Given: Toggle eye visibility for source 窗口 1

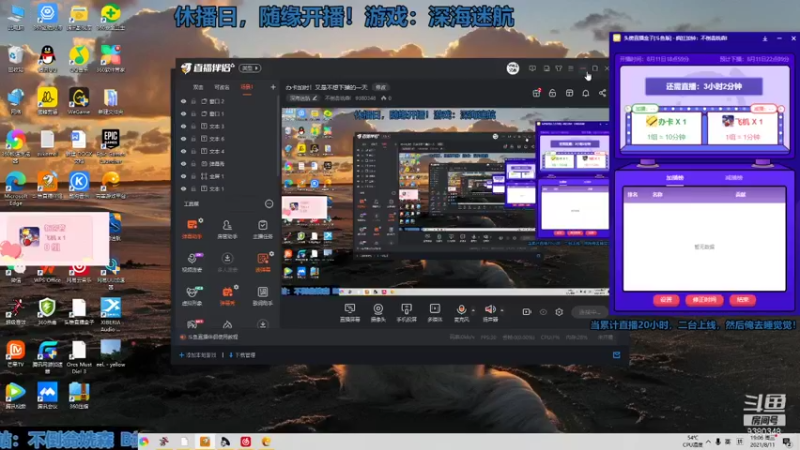Looking at the screenshot, I should [184, 114].
